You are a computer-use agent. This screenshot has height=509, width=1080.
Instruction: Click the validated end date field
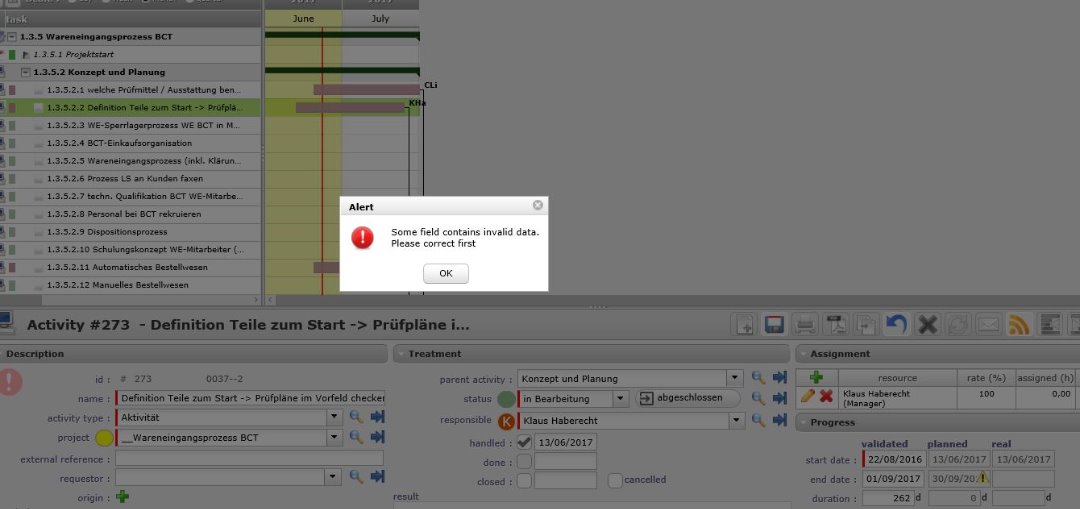click(891, 479)
